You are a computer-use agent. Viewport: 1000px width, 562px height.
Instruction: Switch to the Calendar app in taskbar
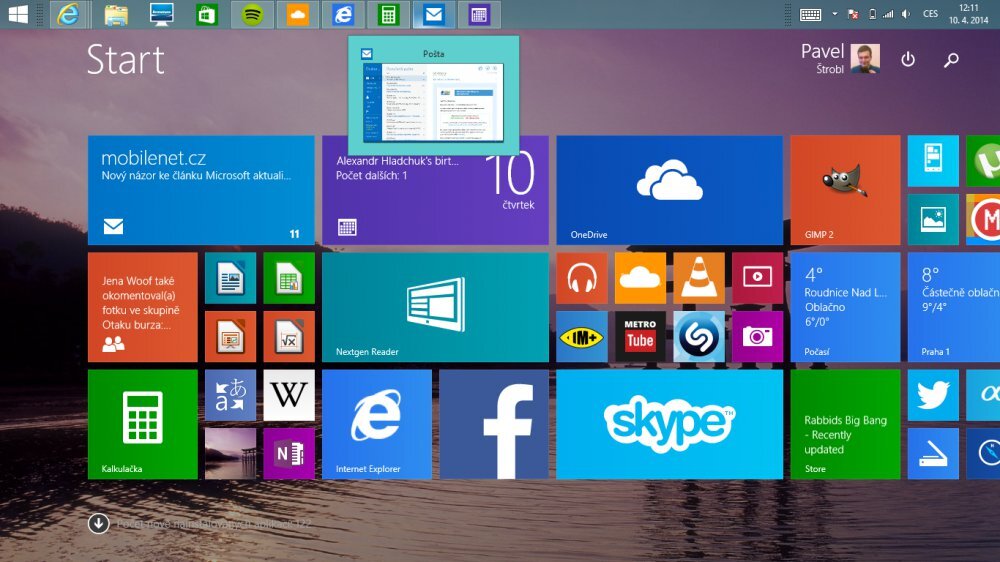pyautogui.click(x=479, y=15)
